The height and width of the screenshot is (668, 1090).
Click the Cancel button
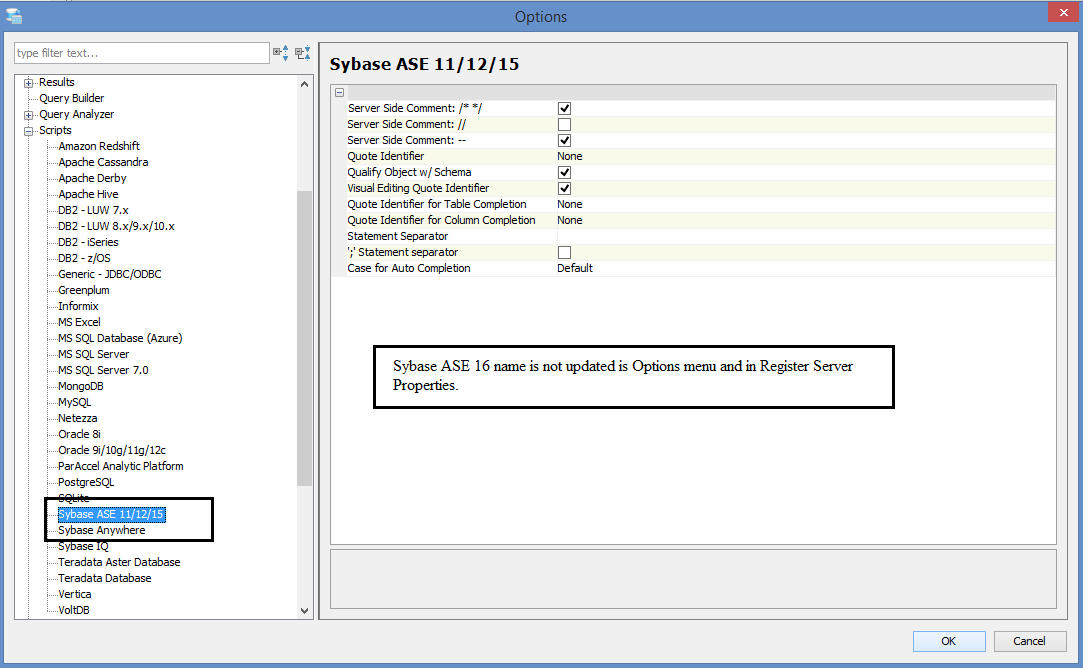[x=1030, y=641]
